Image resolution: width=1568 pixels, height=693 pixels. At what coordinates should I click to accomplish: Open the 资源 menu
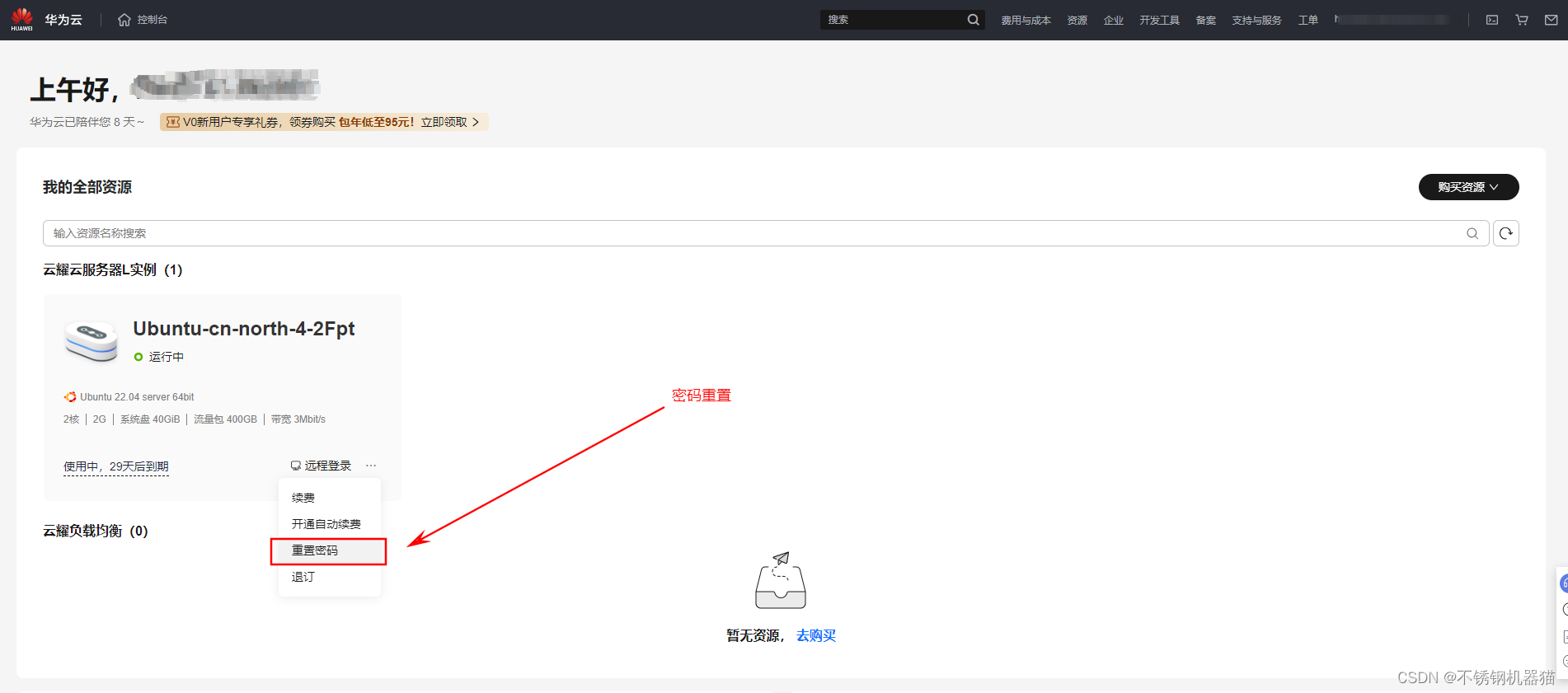(x=1077, y=20)
